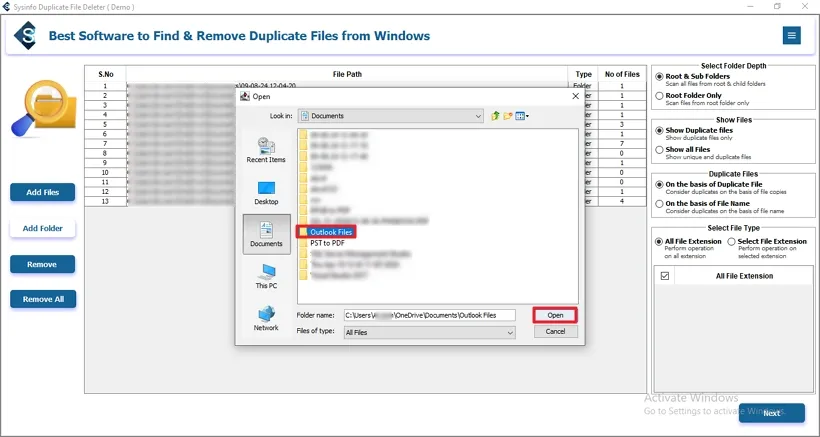
Task: Go up one folder level icon in dialog
Action: tap(495, 116)
